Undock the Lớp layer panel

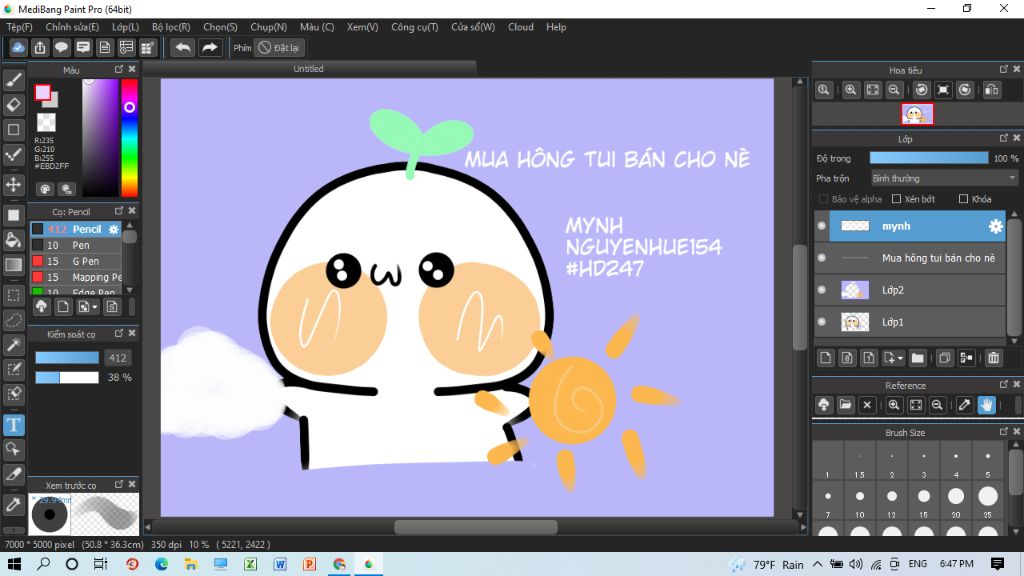pyautogui.click(x=1004, y=138)
